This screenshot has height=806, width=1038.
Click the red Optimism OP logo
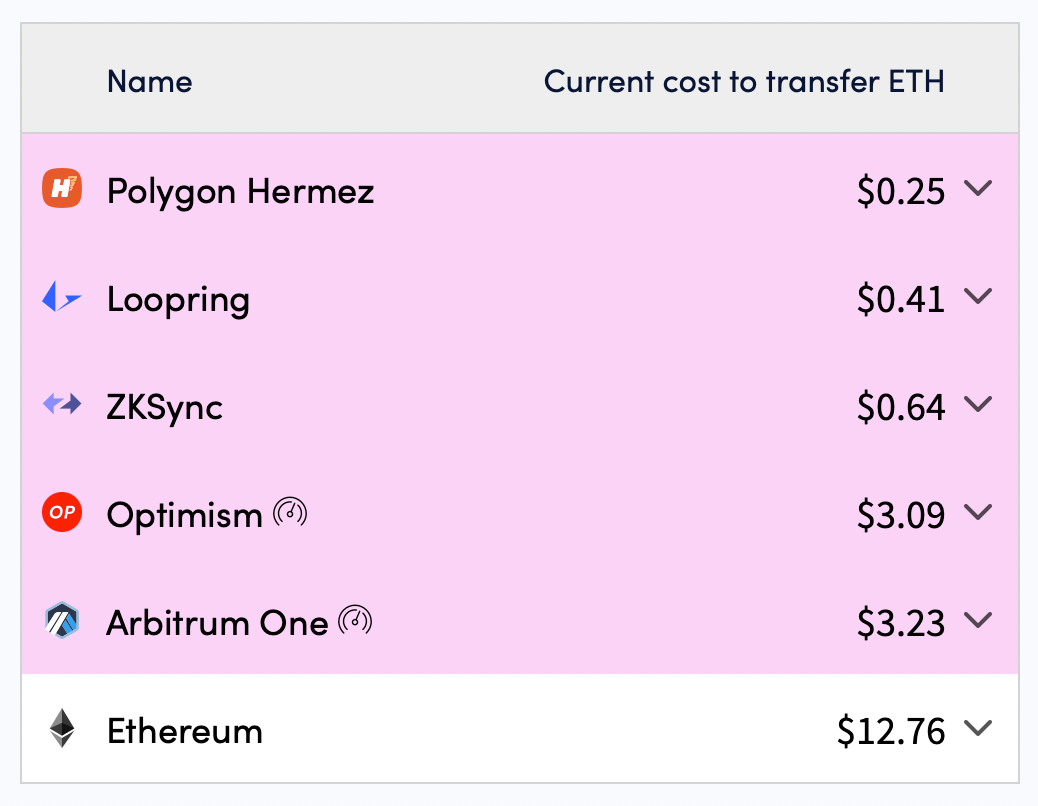61,514
